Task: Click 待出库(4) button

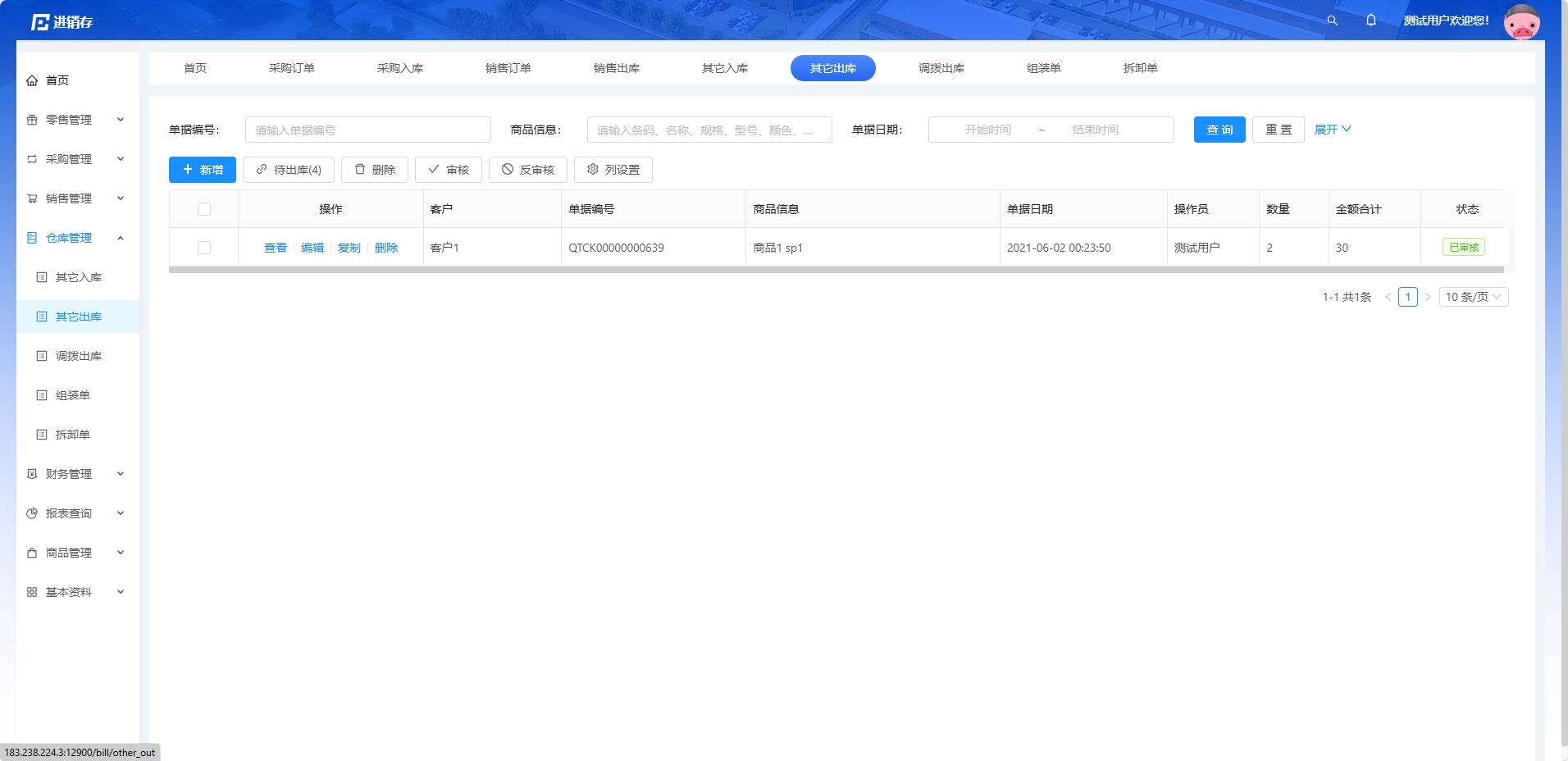Action: pos(289,170)
